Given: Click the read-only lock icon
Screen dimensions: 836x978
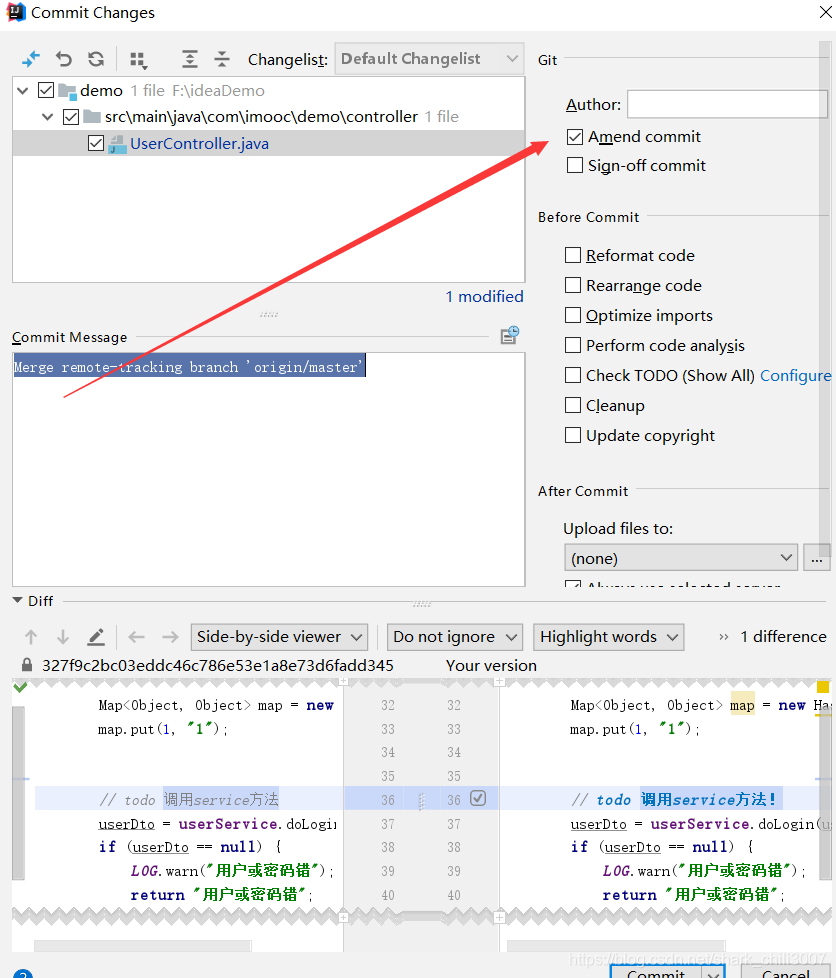Looking at the screenshot, I should [x=27, y=665].
